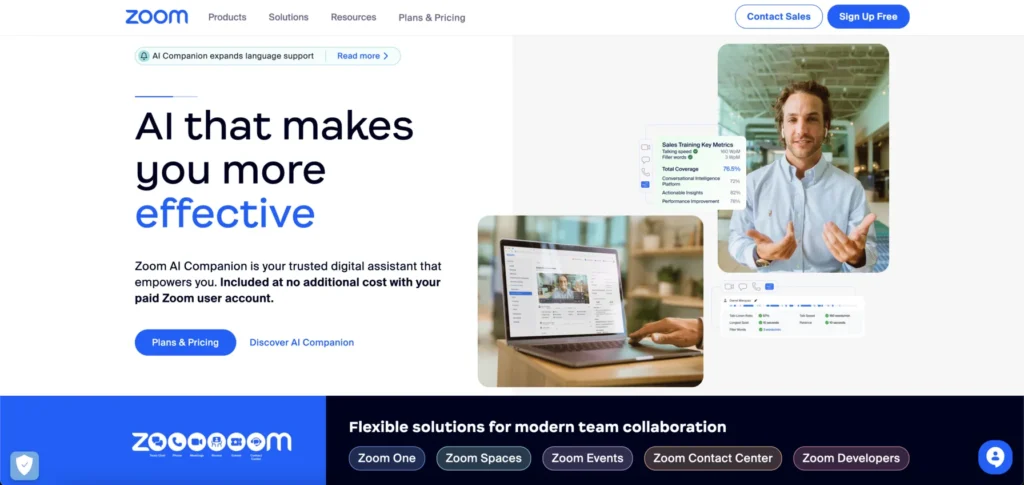The image size is (1024, 485).
Task: Click the Total Coverage 76.5% value
Action: [x=731, y=169]
